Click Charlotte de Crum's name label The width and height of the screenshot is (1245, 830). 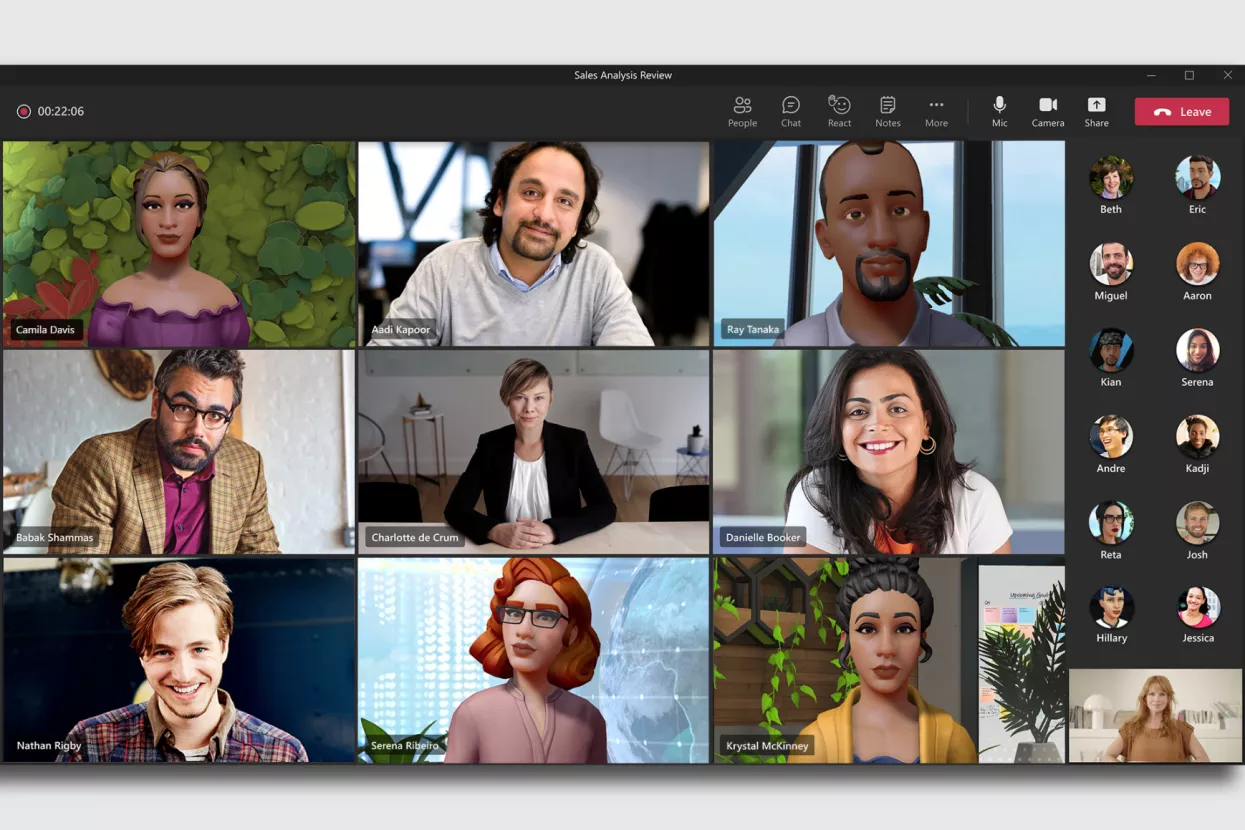pos(415,537)
